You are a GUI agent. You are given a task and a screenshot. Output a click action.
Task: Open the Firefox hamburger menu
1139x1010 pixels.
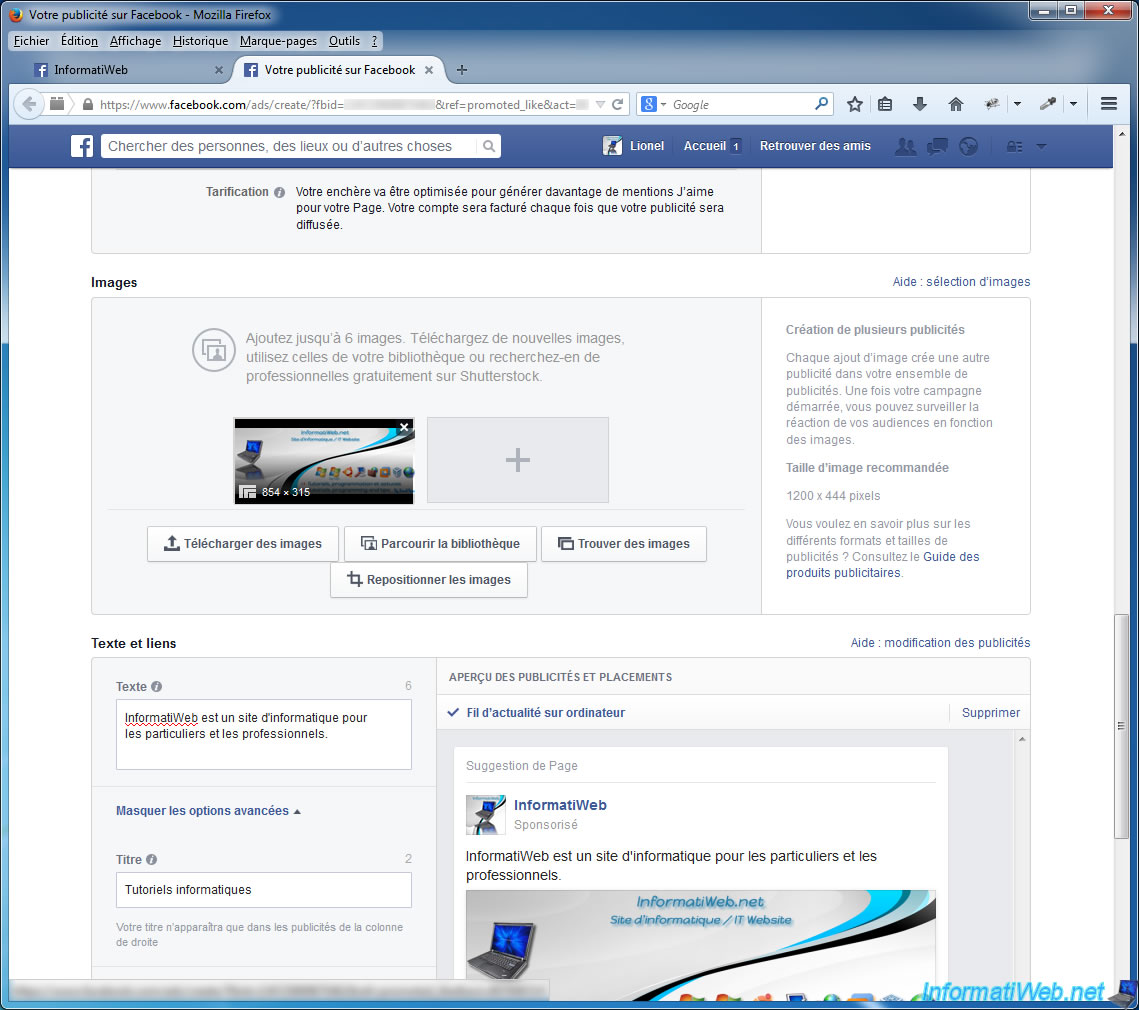[x=1108, y=104]
